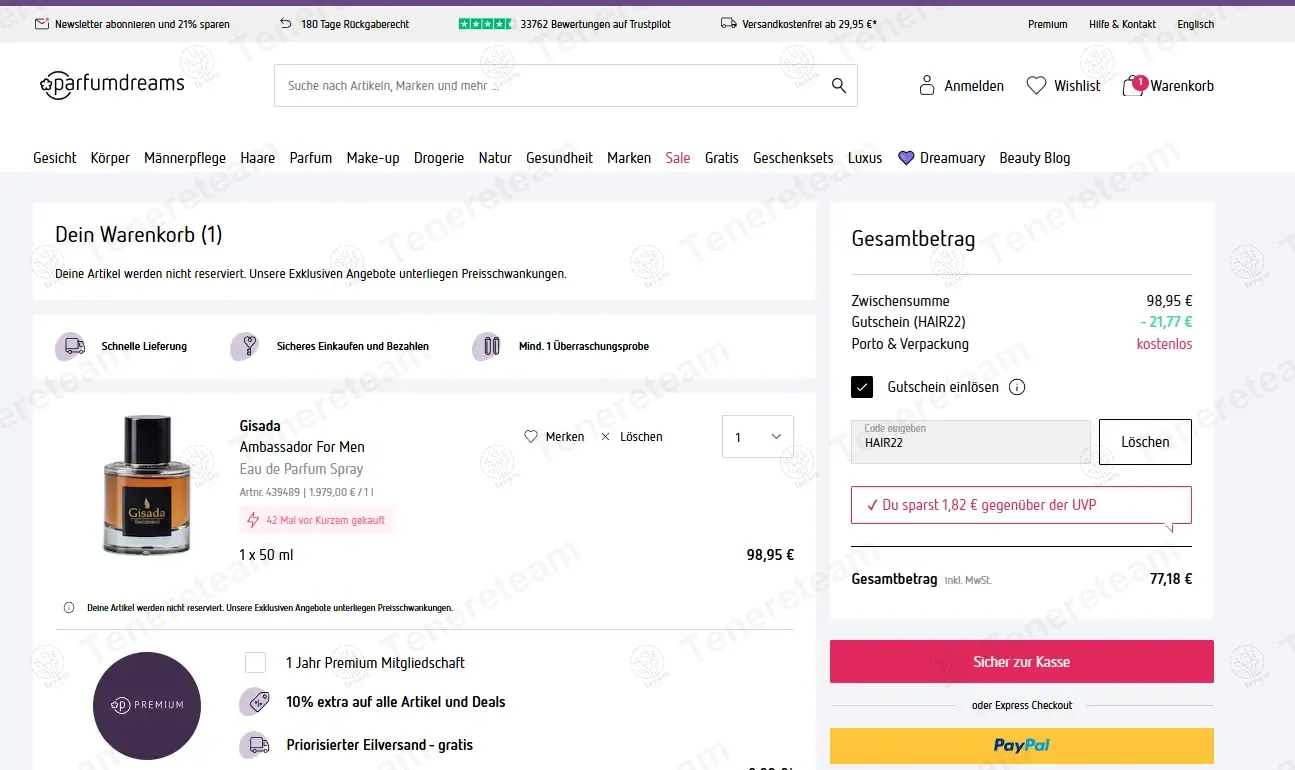
Task: Click into the product search field
Action: pyautogui.click(x=550, y=86)
